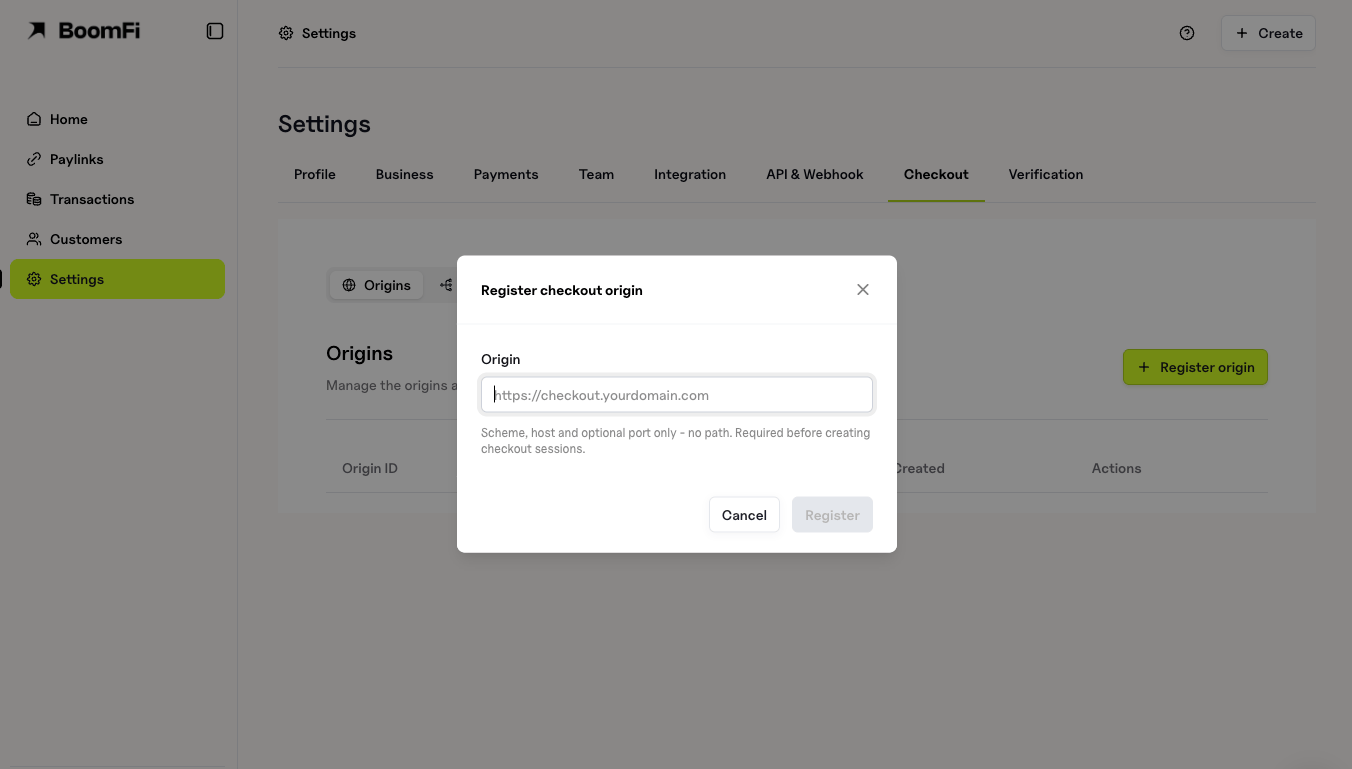The image size is (1352, 769).
Task: Click the Register origin button
Action: pos(1195,367)
